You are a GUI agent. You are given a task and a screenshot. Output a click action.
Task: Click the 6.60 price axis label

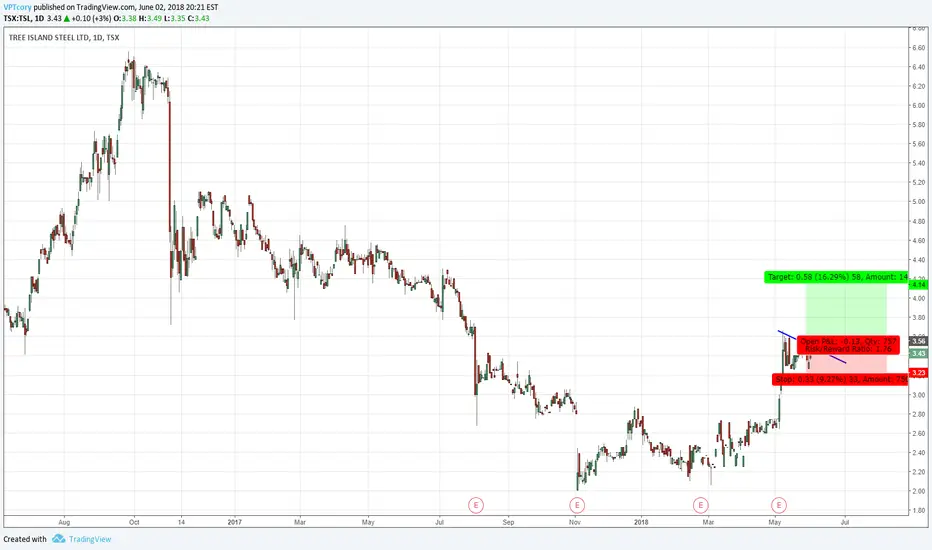click(x=918, y=48)
